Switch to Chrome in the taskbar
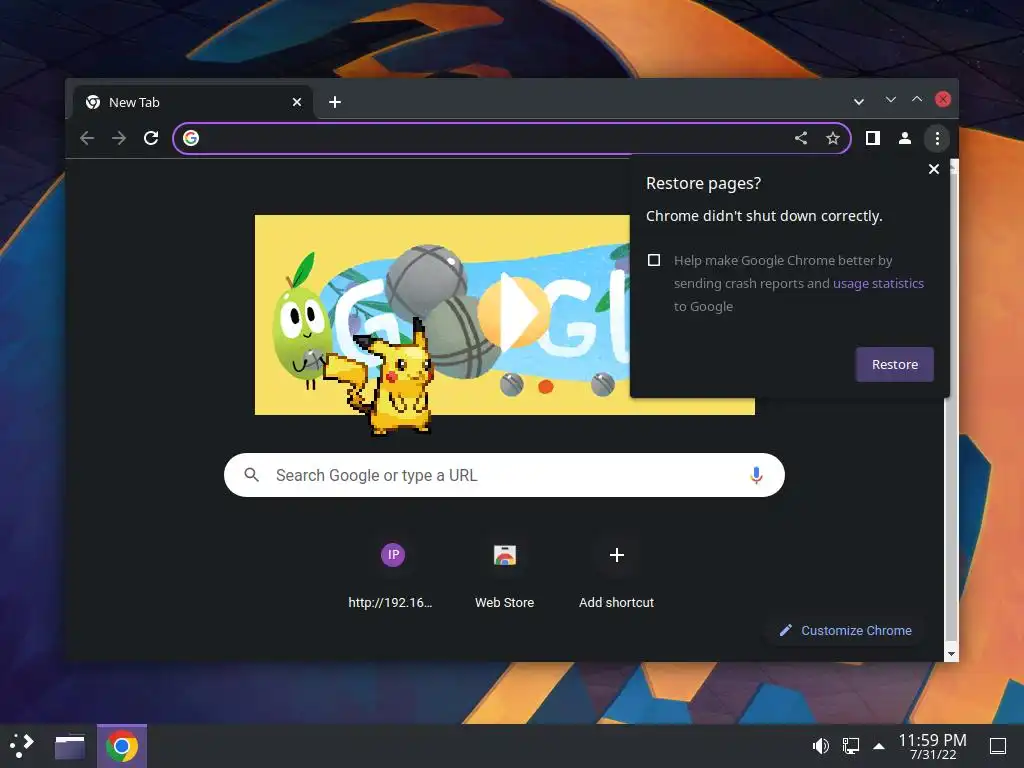The image size is (1024, 768). tap(122, 746)
